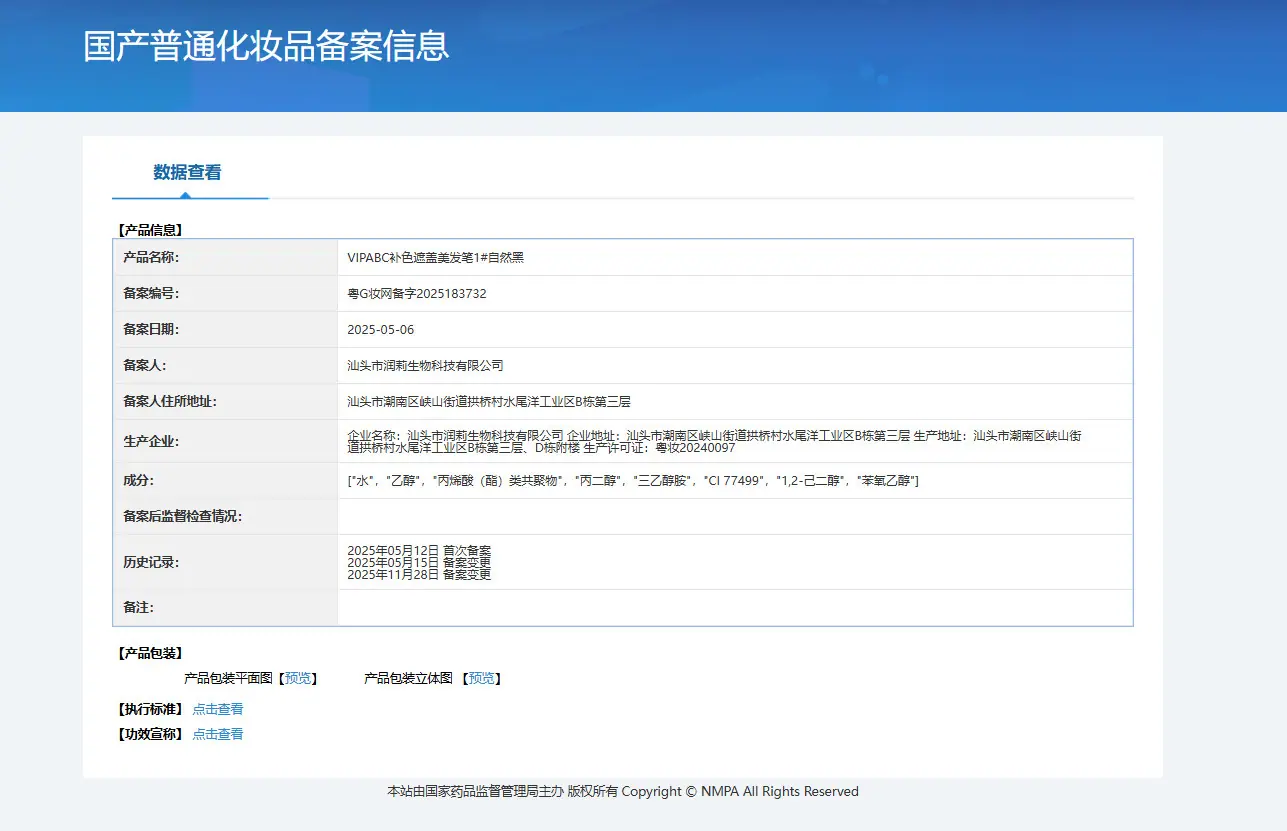Open 点击查看 link for 执行标准
Viewport: 1287px width, 831px height.
click(x=218, y=709)
